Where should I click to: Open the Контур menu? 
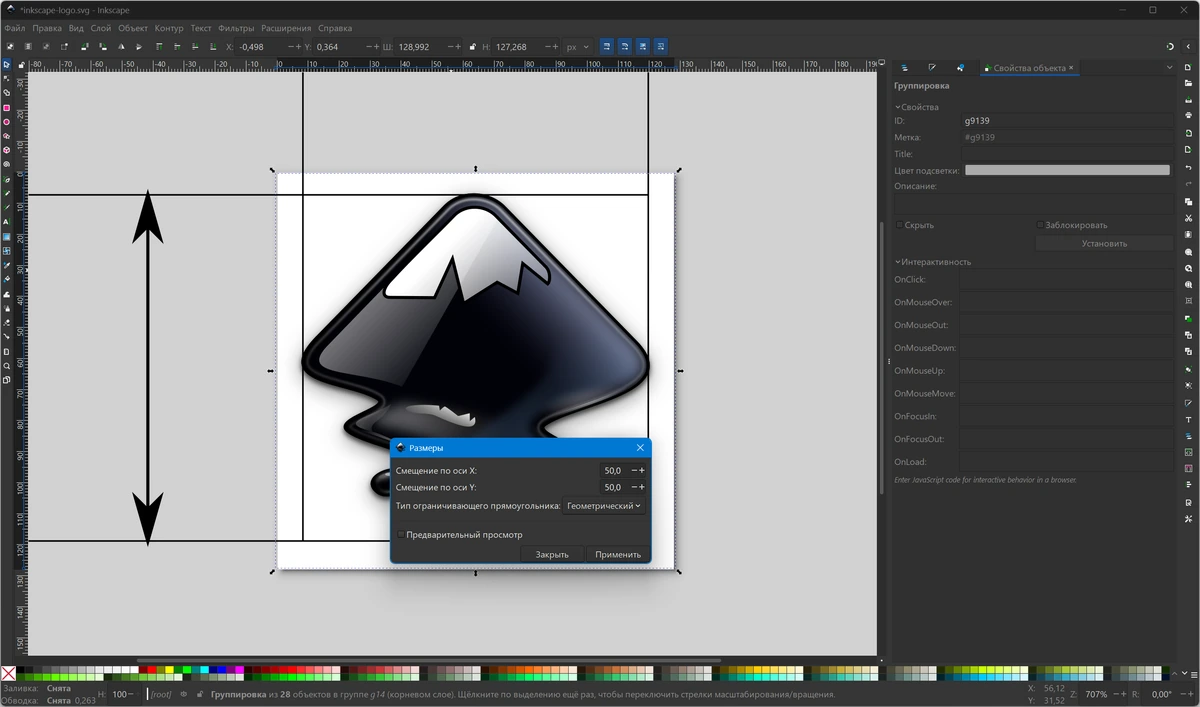coord(169,28)
